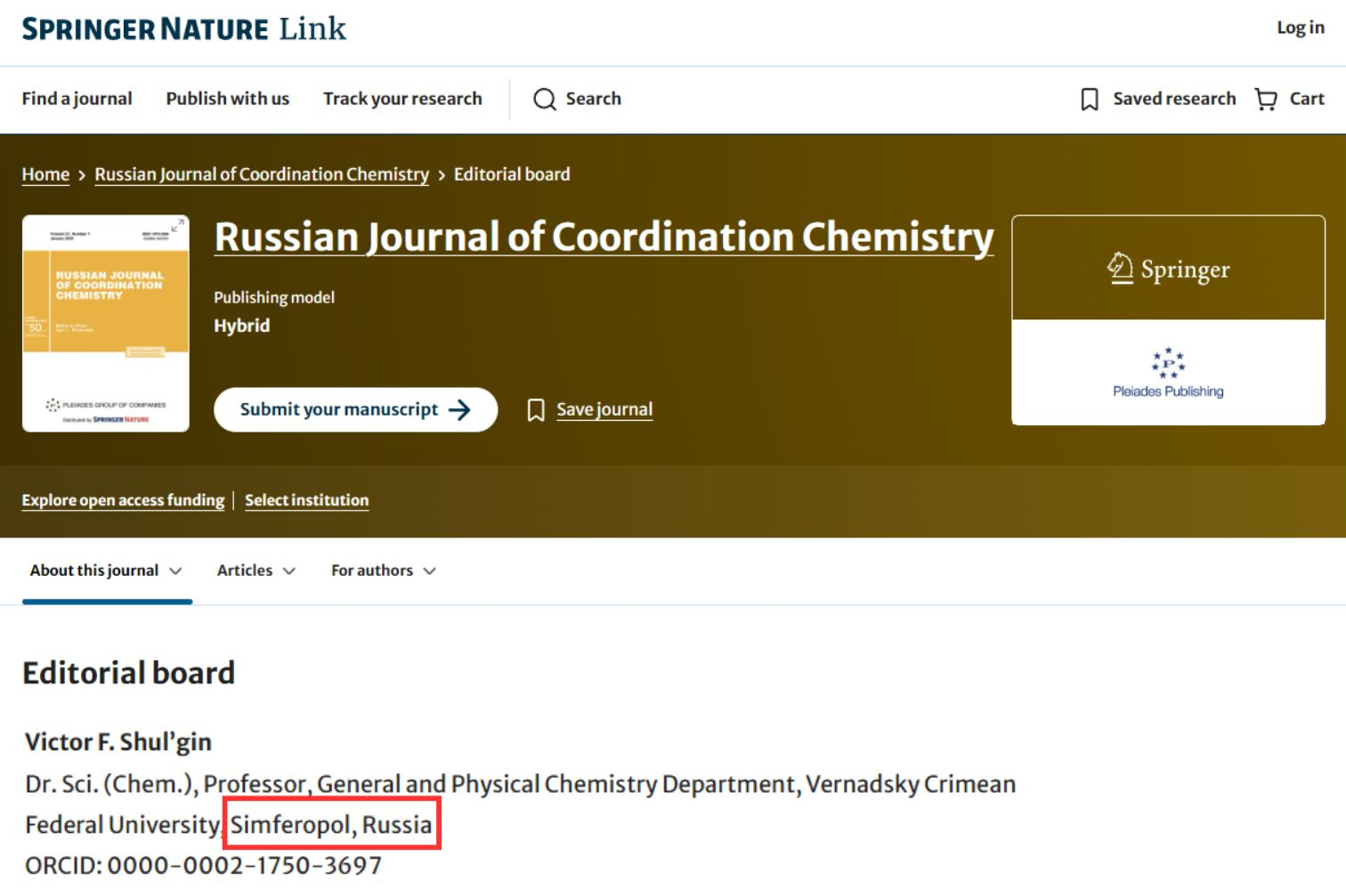Viewport: 1346px width, 896px height.
Task: Click the Pleiades Publishing logo
Action: pyautogui.click(x=1168, y=372)
